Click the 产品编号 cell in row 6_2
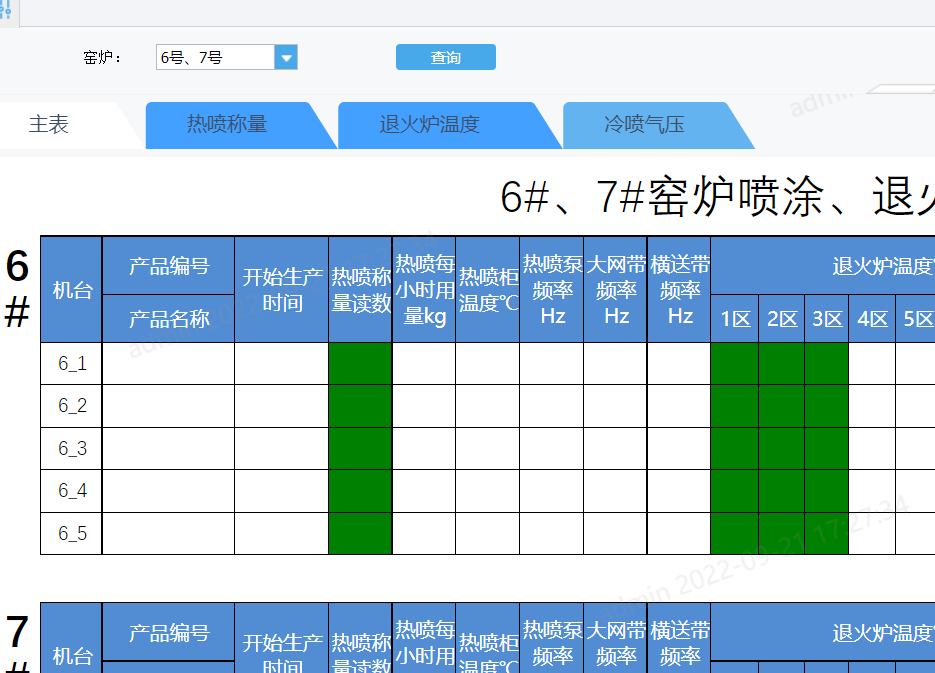The image size is (935, 673). [168, 406]
